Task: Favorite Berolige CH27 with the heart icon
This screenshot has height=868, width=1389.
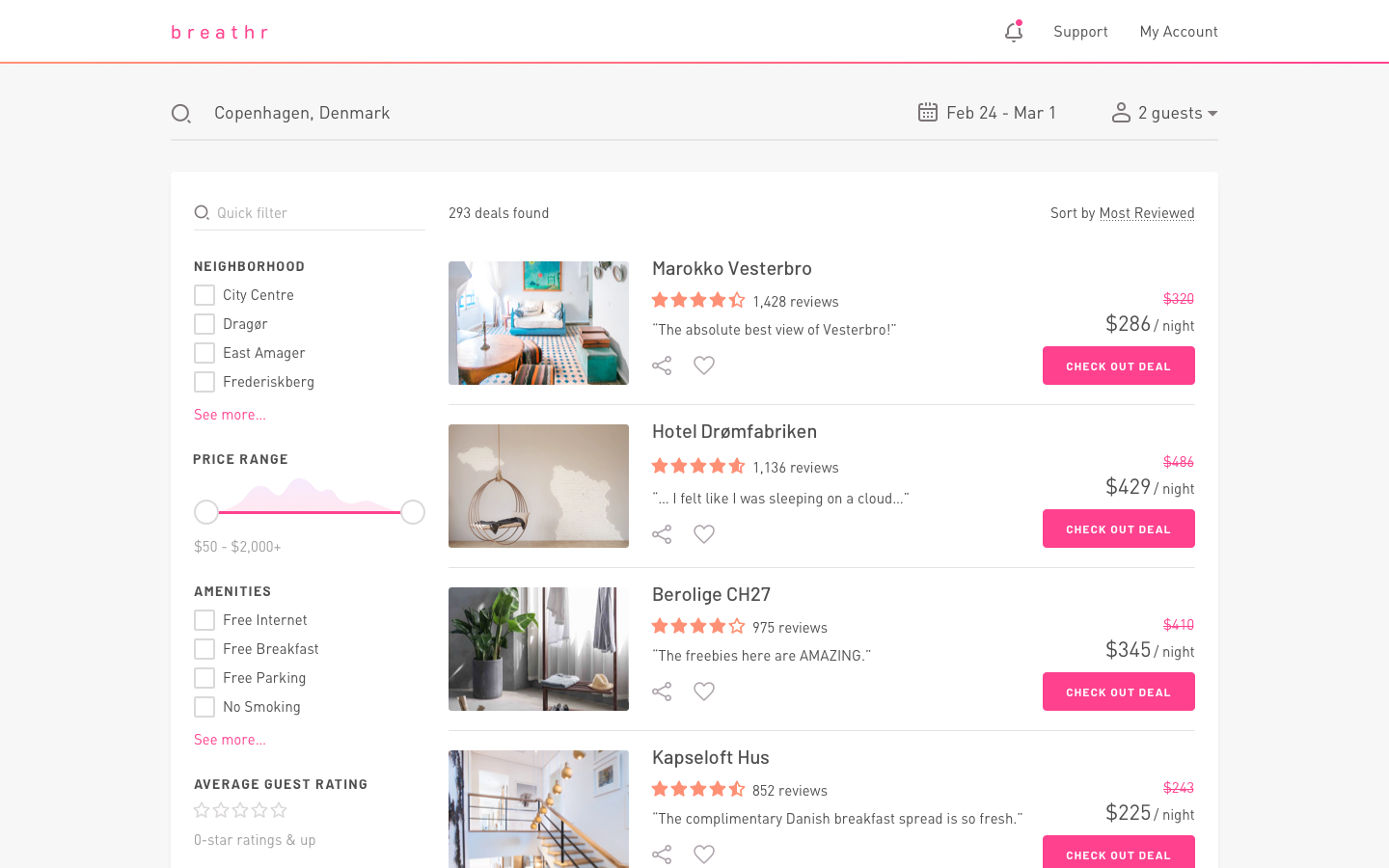Action: pyautogui.click(x=704, y=692)
